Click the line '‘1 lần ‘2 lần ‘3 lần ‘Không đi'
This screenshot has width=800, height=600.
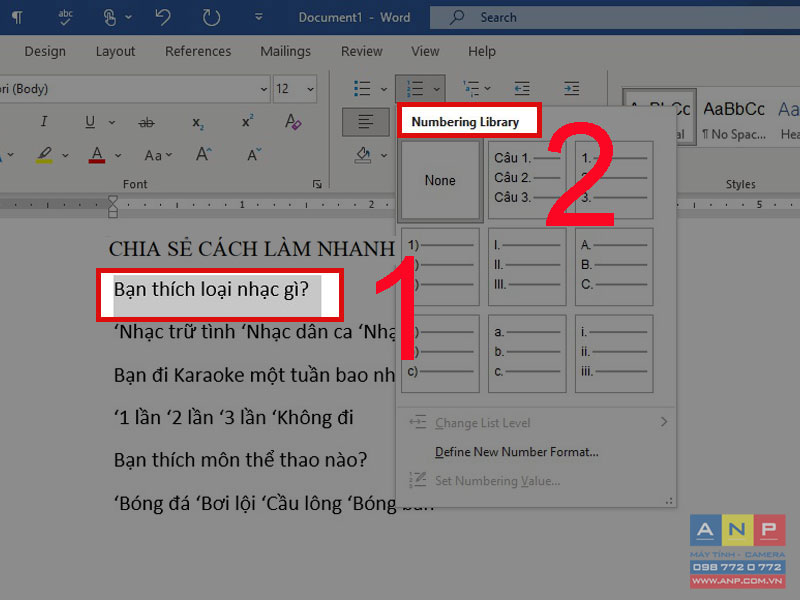233,418
